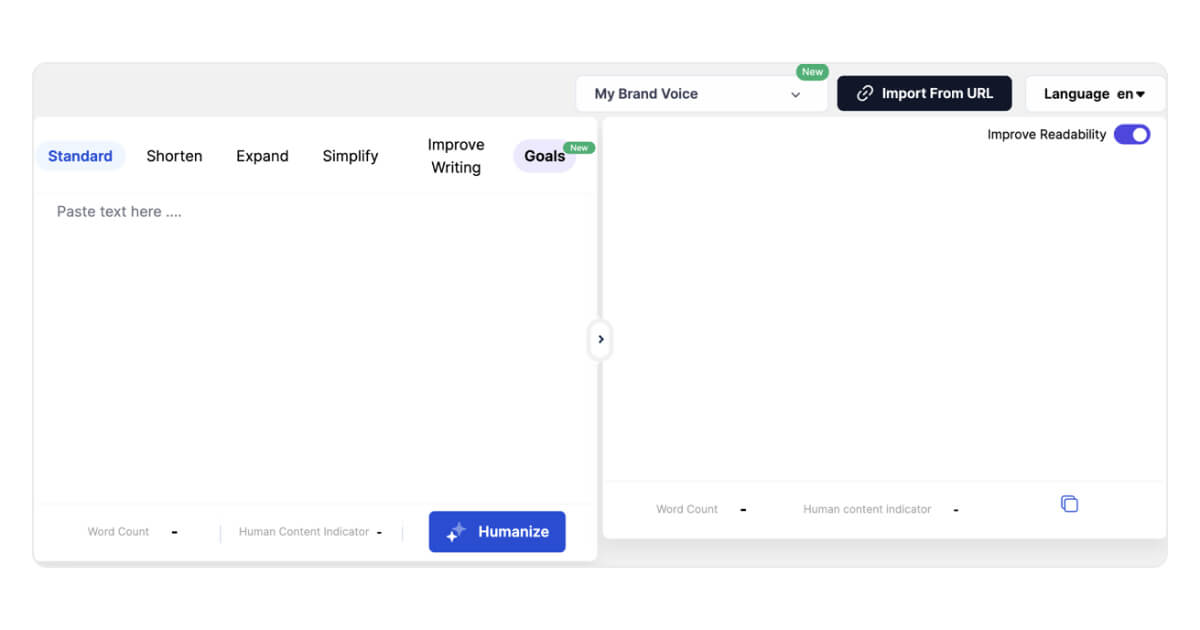1200x630 pixels.
Task: Collapse panel using the center chevron arrow
Action: coord(600,339)
